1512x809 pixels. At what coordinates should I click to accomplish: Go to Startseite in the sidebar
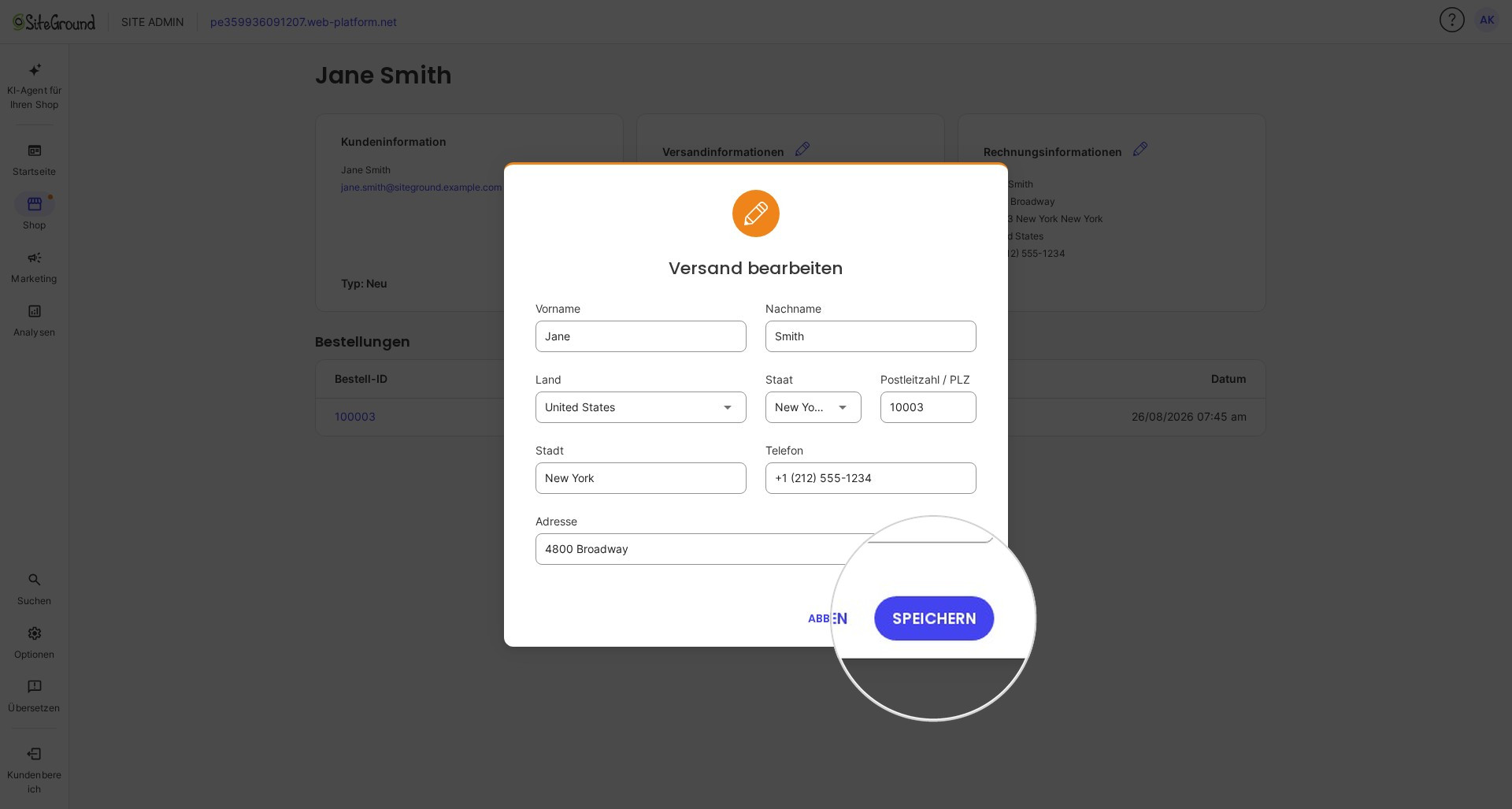pos(34,160)
